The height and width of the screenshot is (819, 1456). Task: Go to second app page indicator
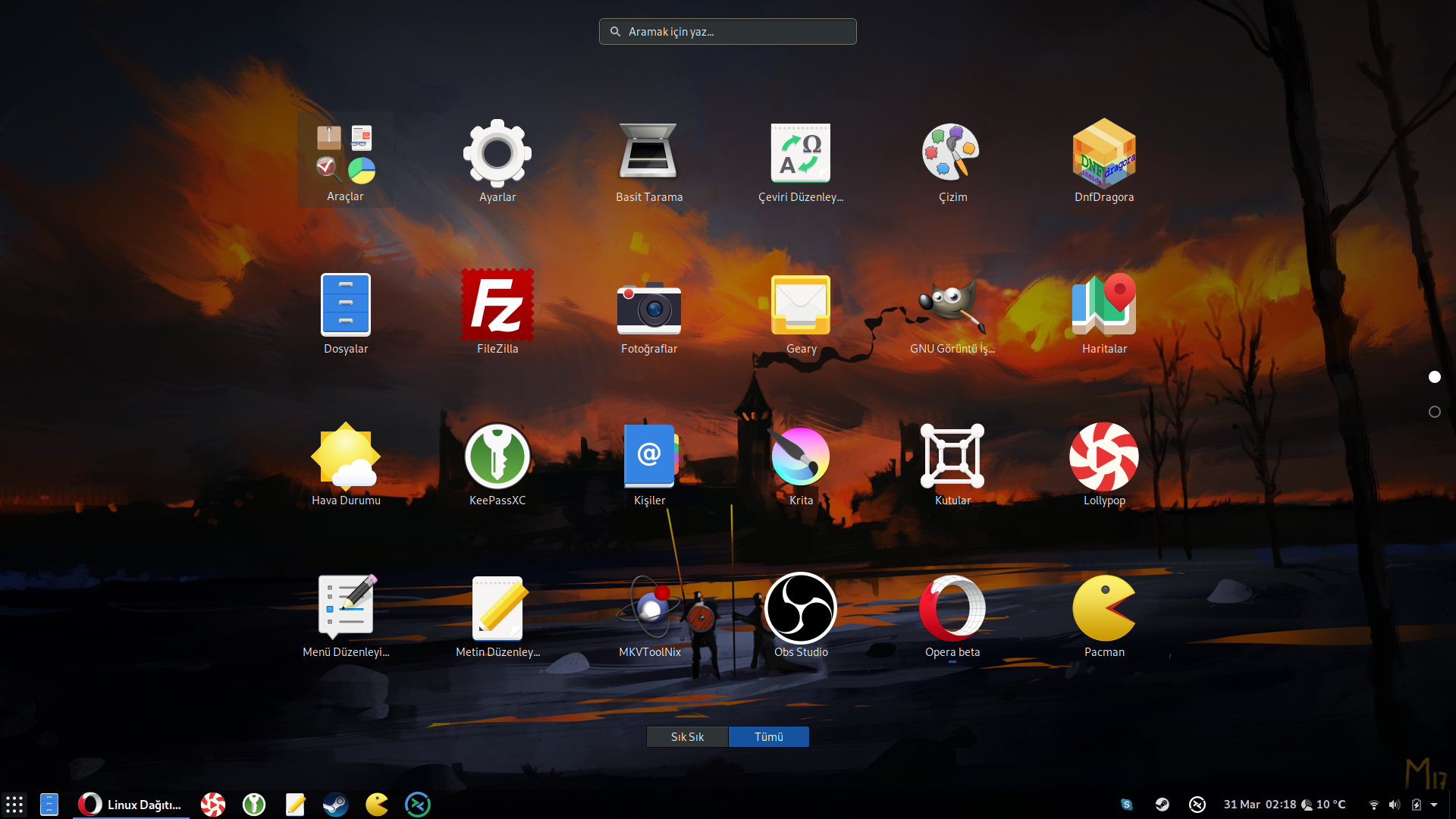pyautogui.click(x=1434, y=412)
